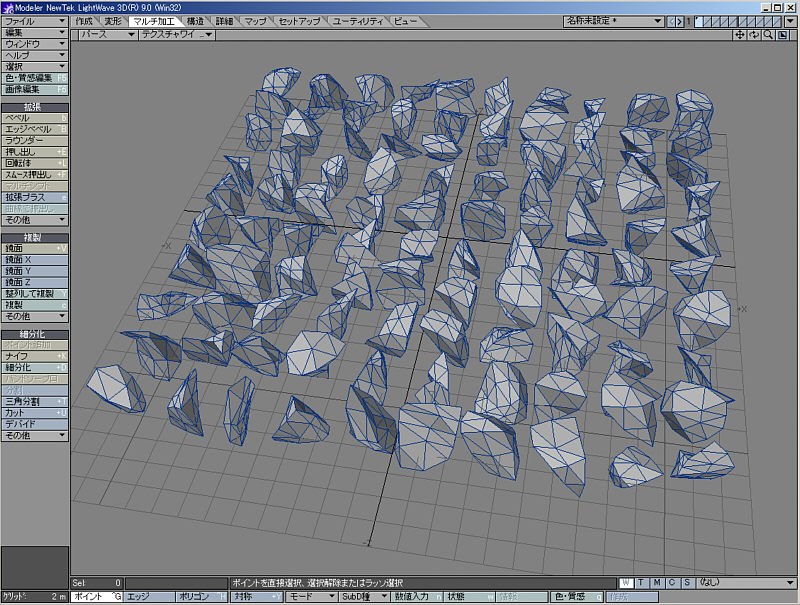Switch to the 変形 tab
This screenshot has width=800, height=605.
coord(113,21)
